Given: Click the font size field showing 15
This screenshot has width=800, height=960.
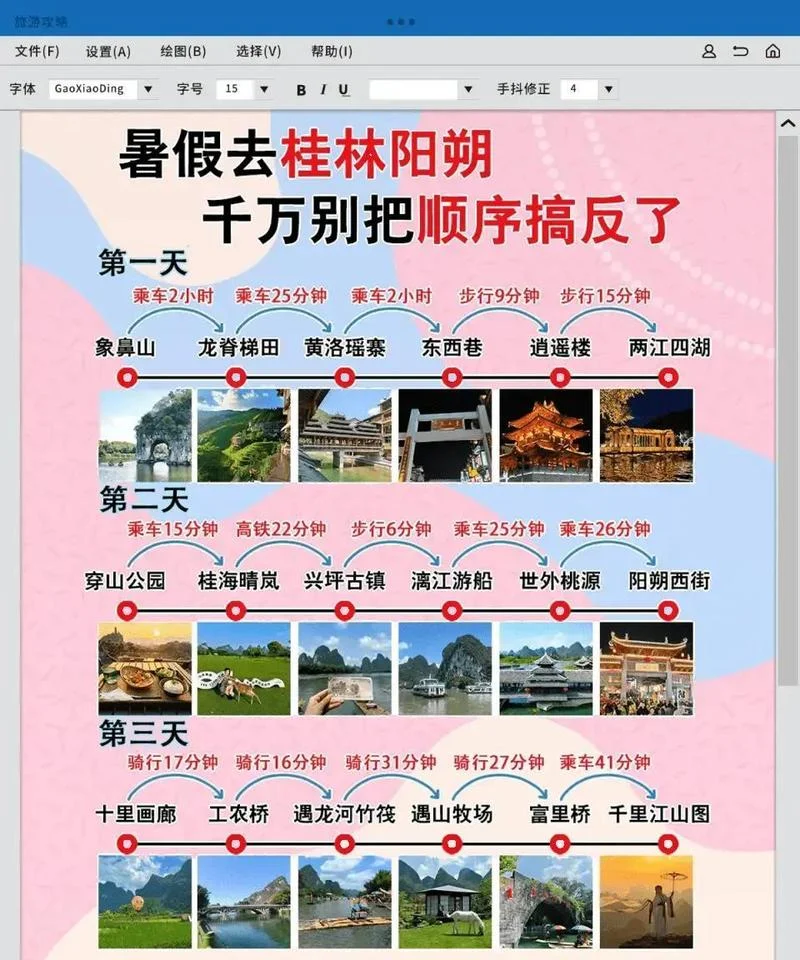Looking at the screenshot, I should [x=235, y=89].
